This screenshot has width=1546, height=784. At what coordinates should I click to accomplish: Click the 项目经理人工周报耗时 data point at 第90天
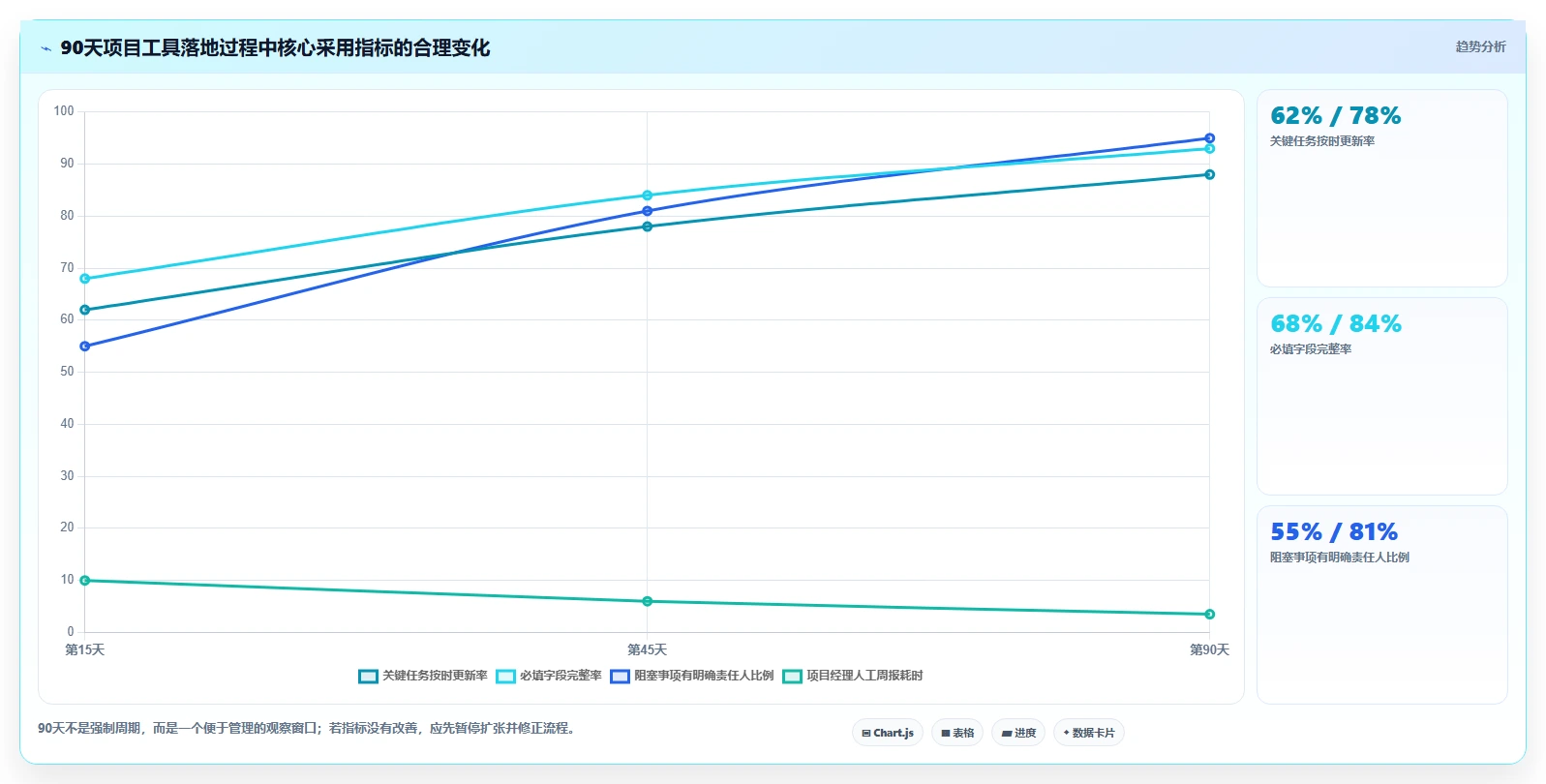1210,614
